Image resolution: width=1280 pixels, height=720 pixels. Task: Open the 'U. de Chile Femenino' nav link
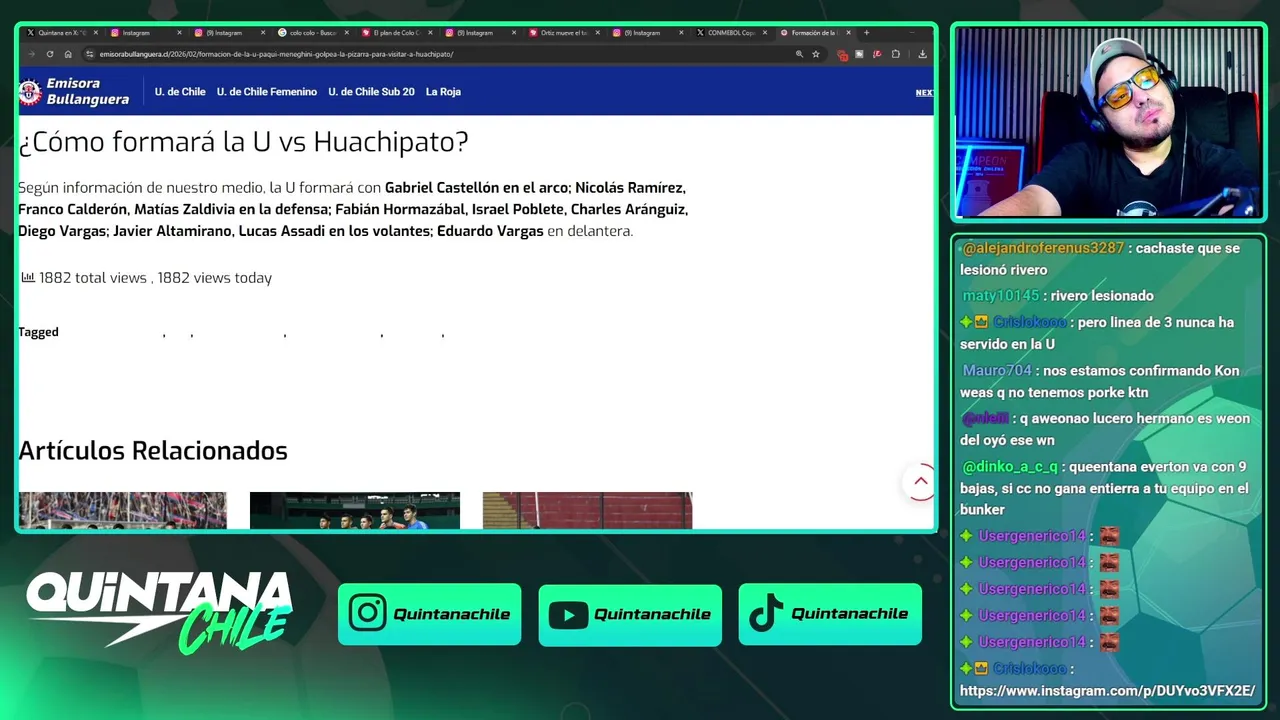coord(267,92)
